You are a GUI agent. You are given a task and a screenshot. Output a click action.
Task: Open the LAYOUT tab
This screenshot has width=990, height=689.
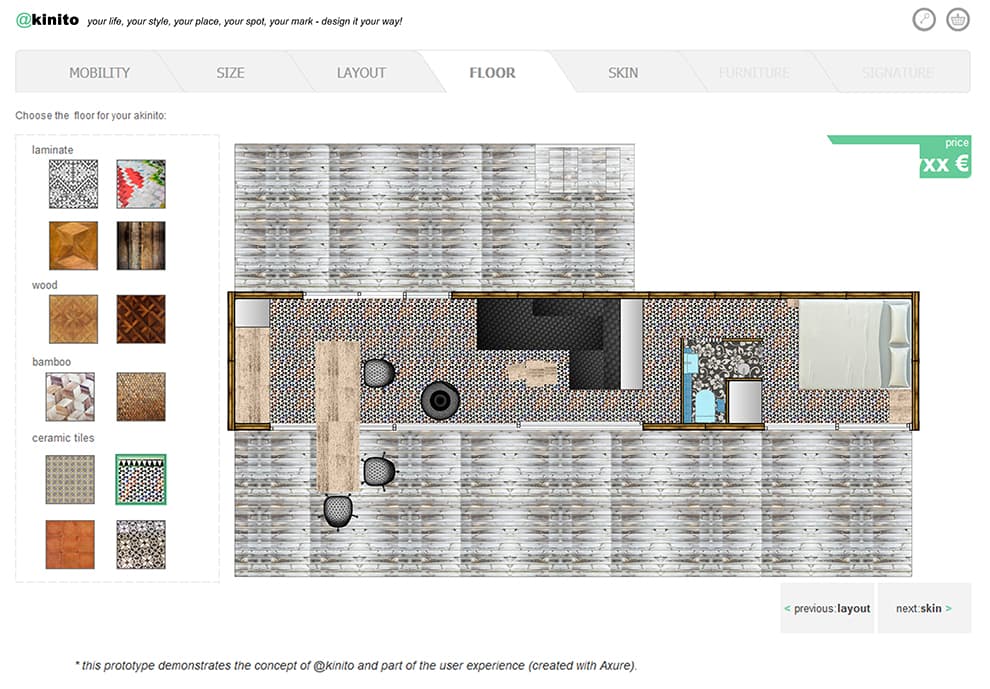(x=361, y=73)
